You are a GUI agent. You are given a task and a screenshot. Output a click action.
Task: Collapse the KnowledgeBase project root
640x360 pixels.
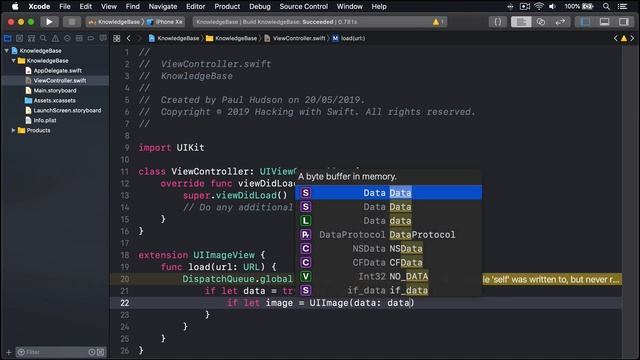click(x=7, y=51)
